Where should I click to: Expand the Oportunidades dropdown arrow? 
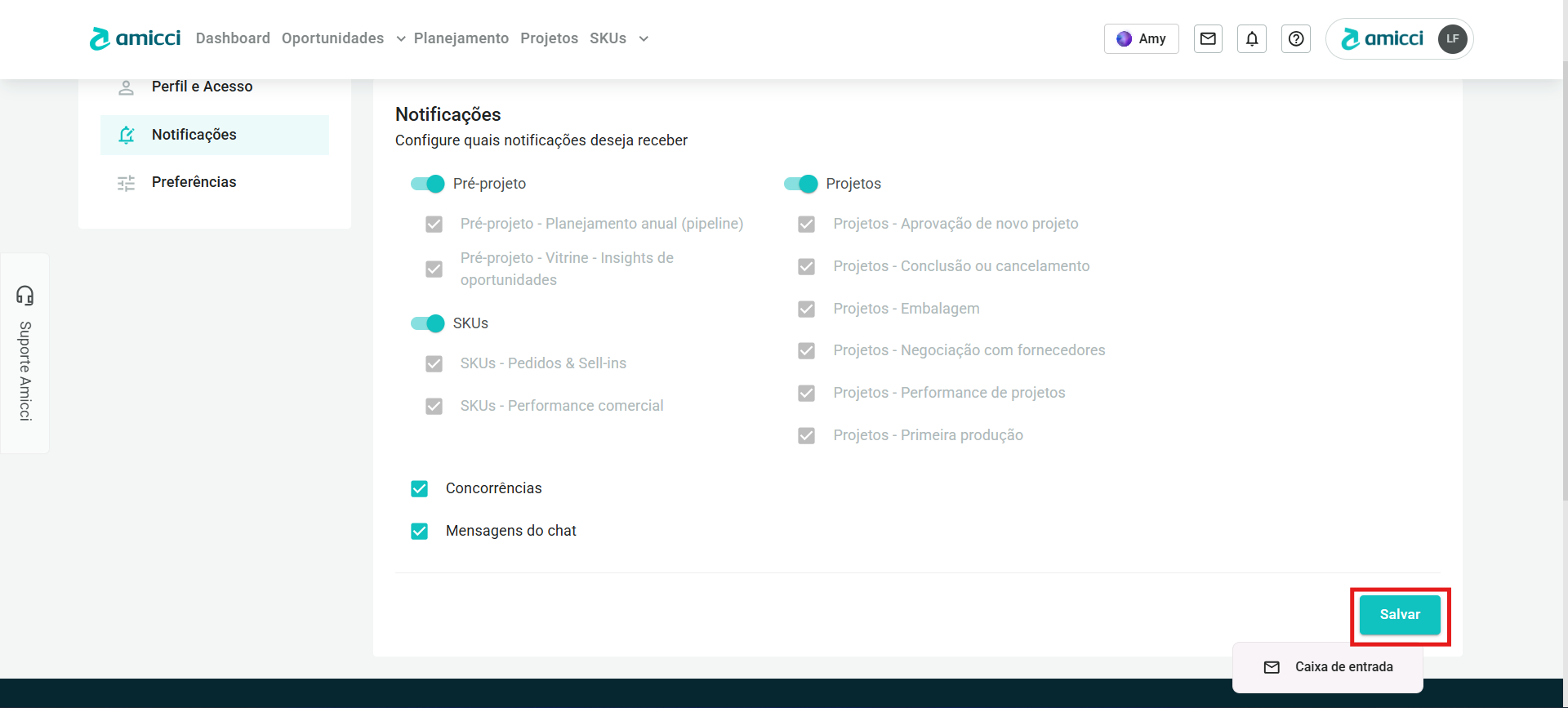click(x=401, y=39)
